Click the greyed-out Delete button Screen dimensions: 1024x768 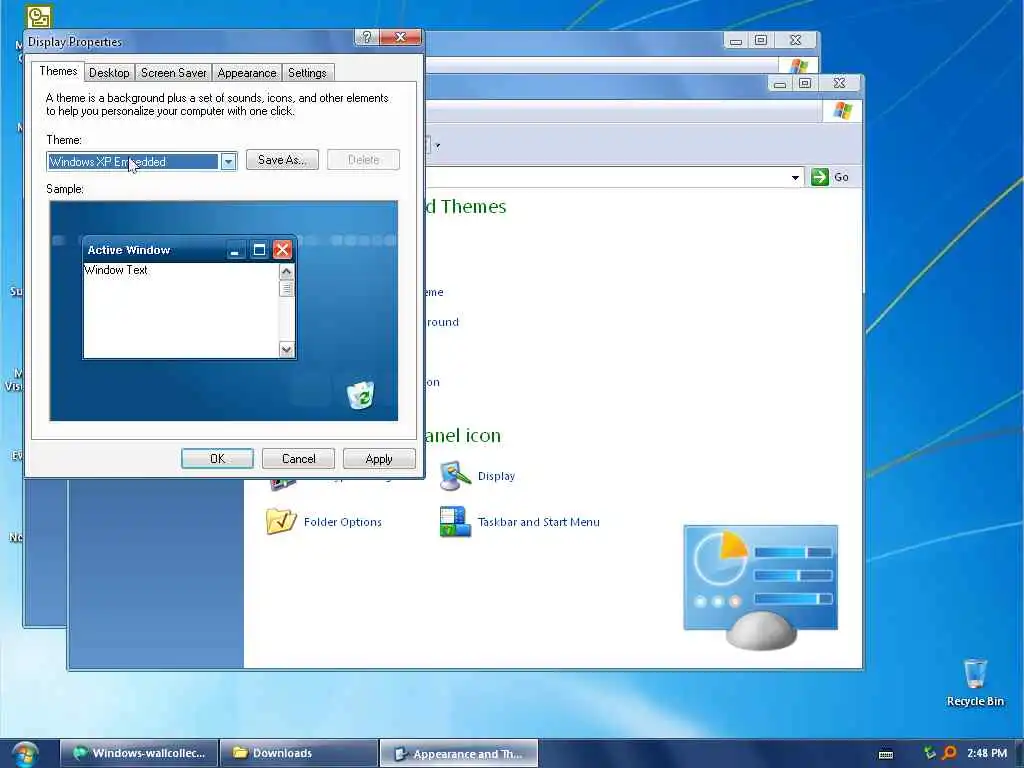pos(363,160)
